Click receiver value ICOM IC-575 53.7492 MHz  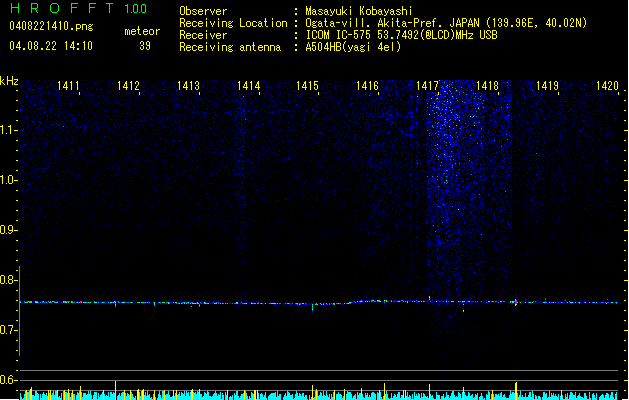click(x=401, y=35)
